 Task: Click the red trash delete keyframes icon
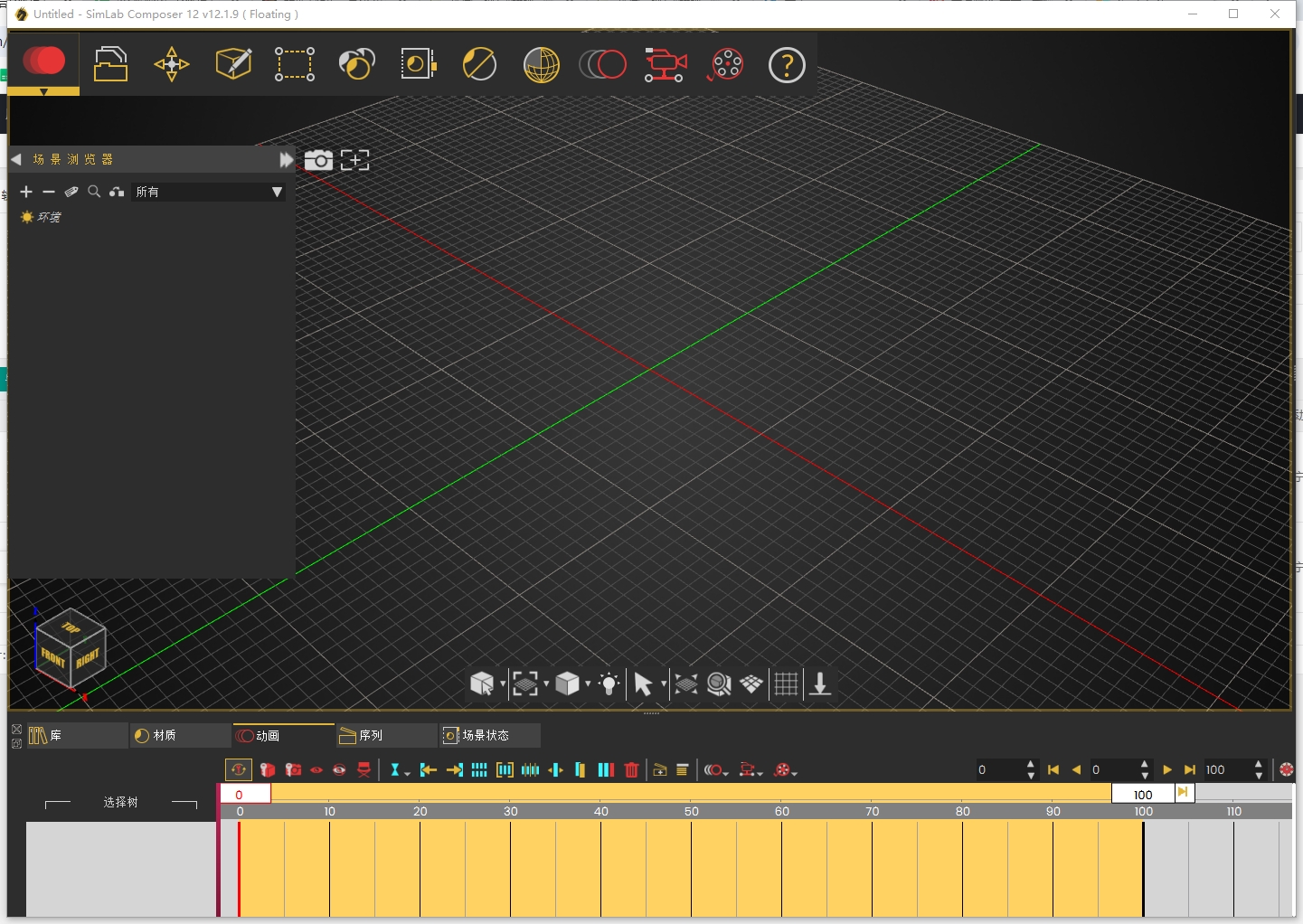point(632,770)
